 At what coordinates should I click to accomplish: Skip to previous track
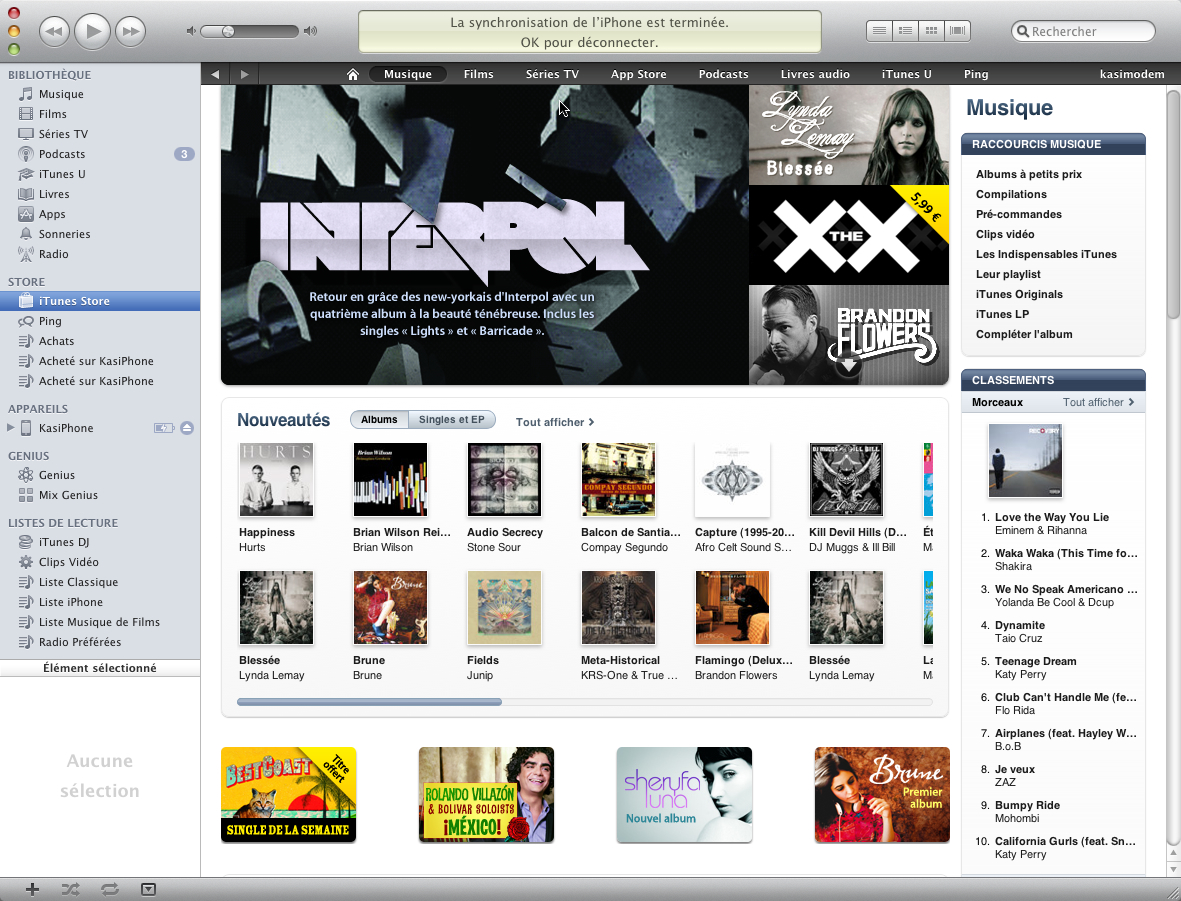(x=54, y=31)
